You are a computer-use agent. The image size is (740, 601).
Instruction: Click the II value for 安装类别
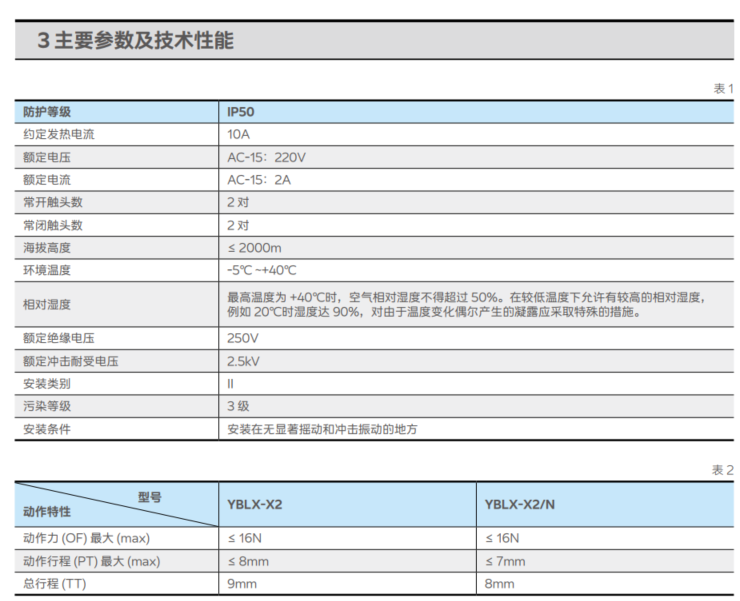[230, 384]
